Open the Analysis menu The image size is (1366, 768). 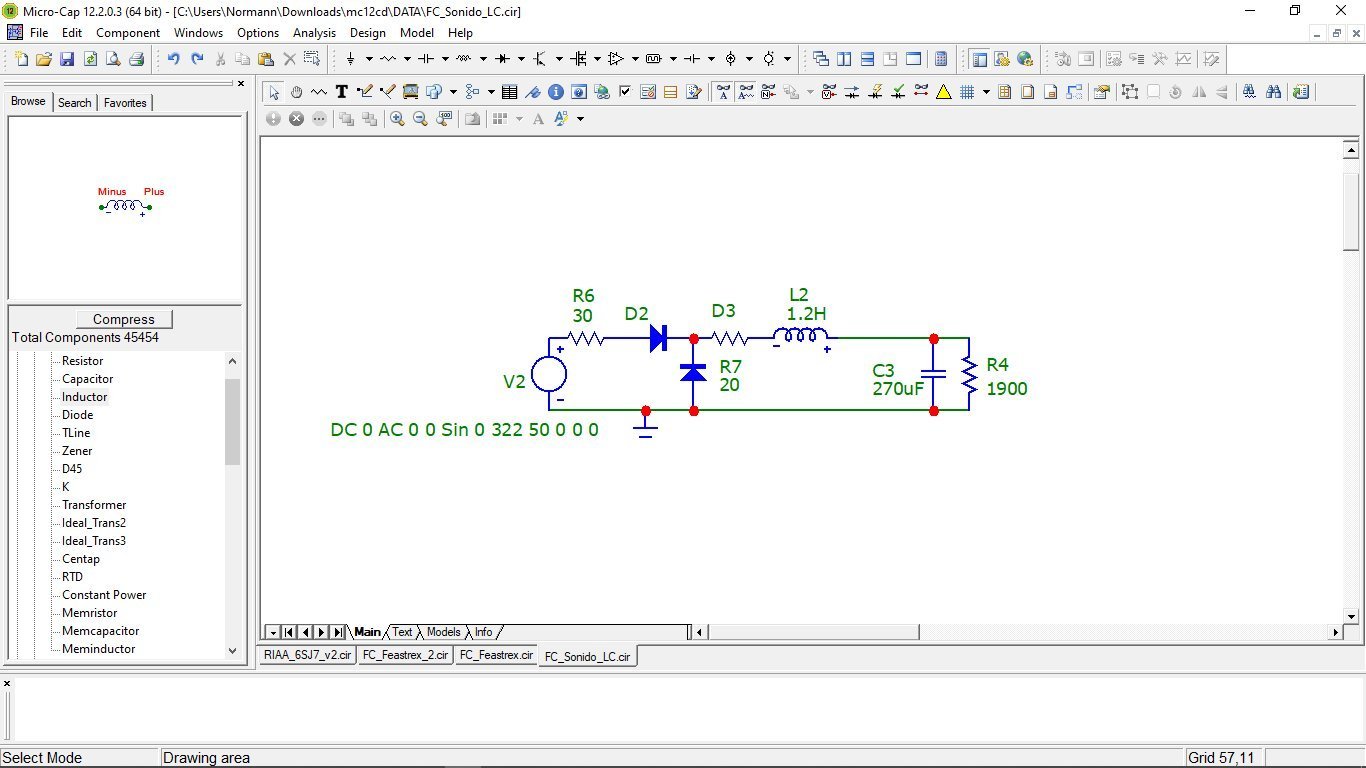314,33
